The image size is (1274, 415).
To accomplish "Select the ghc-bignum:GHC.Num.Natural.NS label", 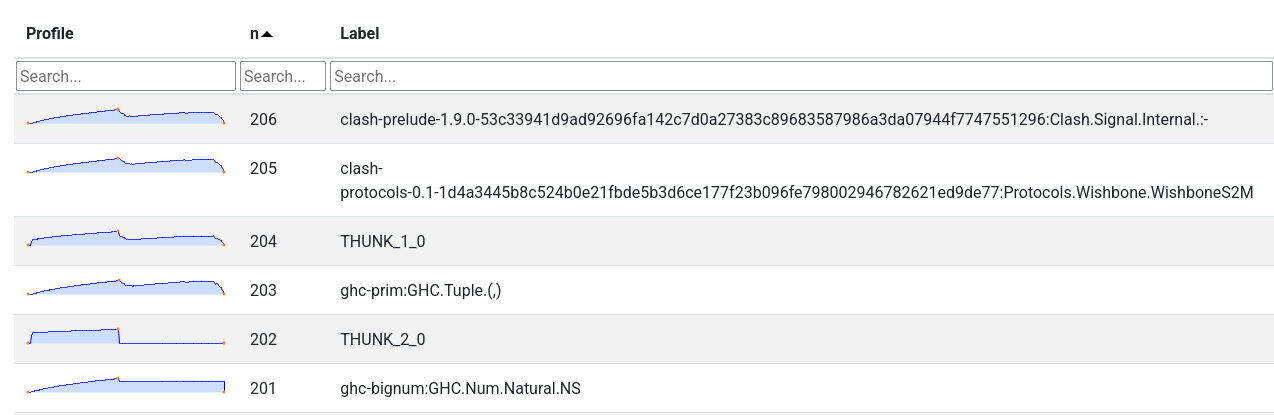I will coord(460,388).
